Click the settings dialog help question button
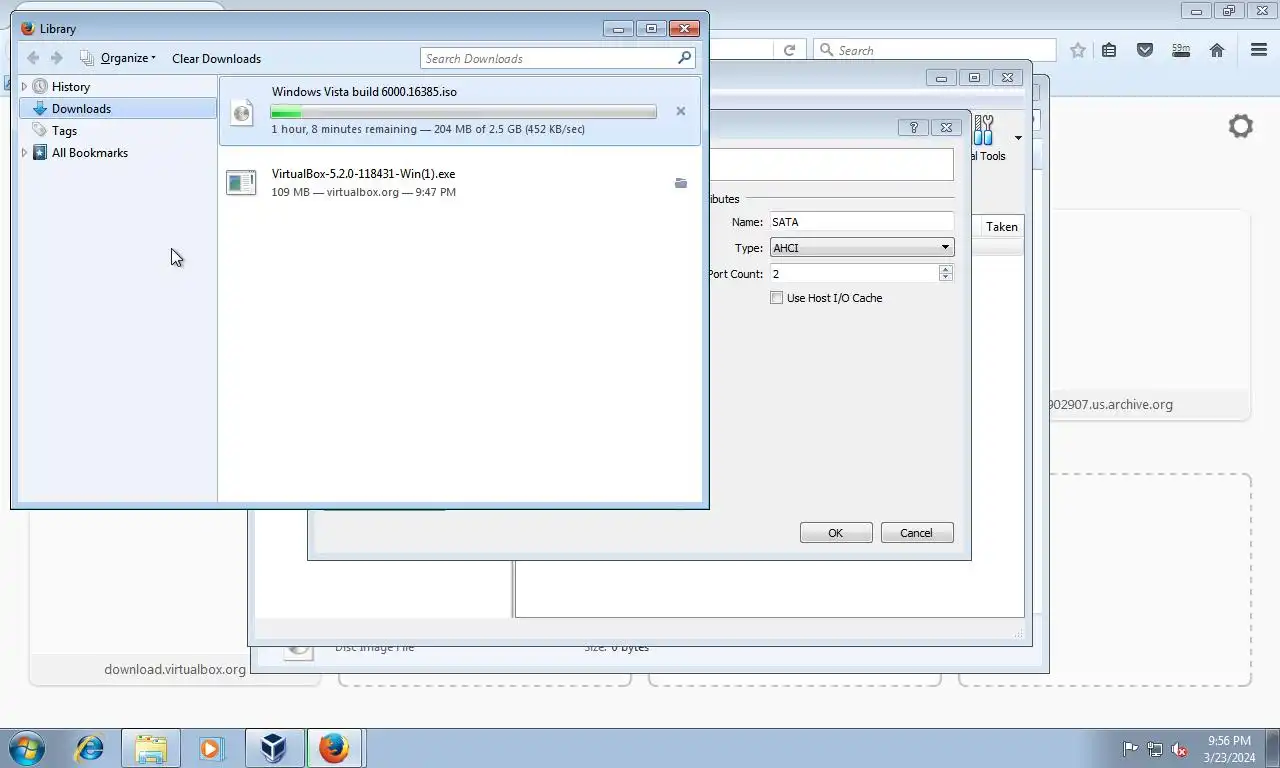Viewport: 1280px width, 768px height. [x=913, y=127]
